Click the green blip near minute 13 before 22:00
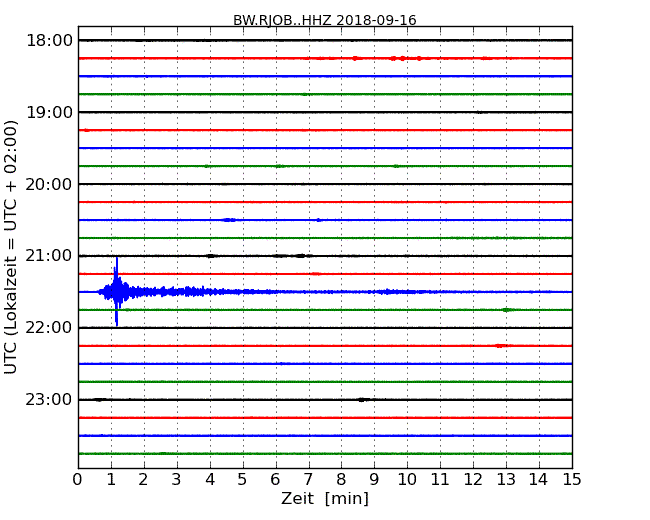Viewport: 650px width, 520px height. (507, 310)
